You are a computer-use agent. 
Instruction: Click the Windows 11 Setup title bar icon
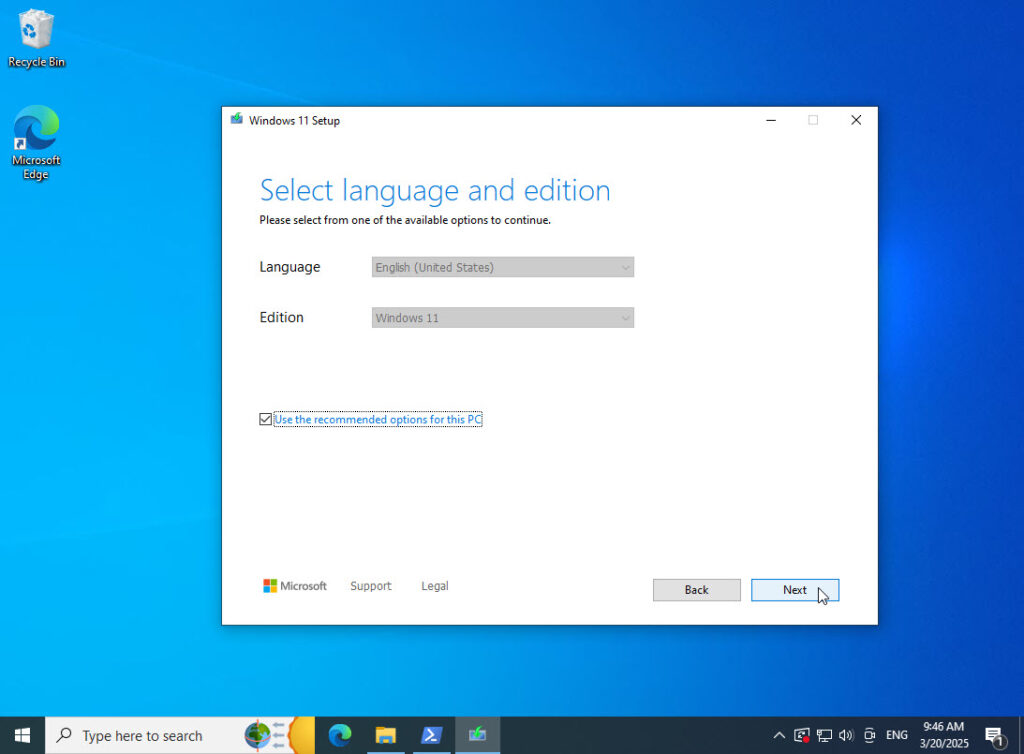click(236, 119)
